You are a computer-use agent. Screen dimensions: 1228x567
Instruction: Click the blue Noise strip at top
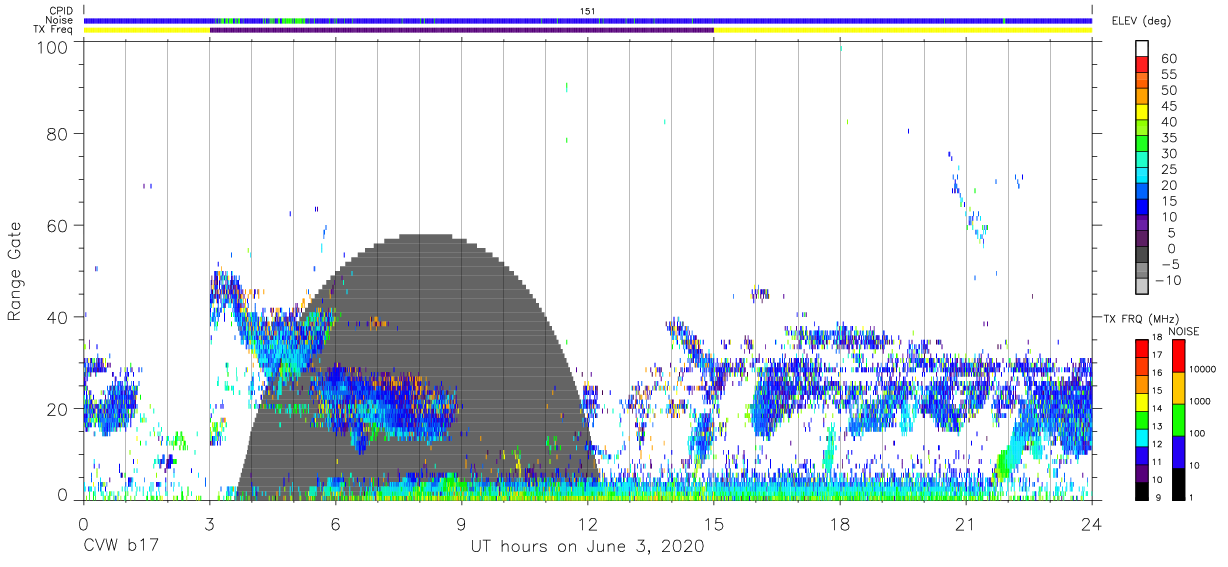click(588, 20)
